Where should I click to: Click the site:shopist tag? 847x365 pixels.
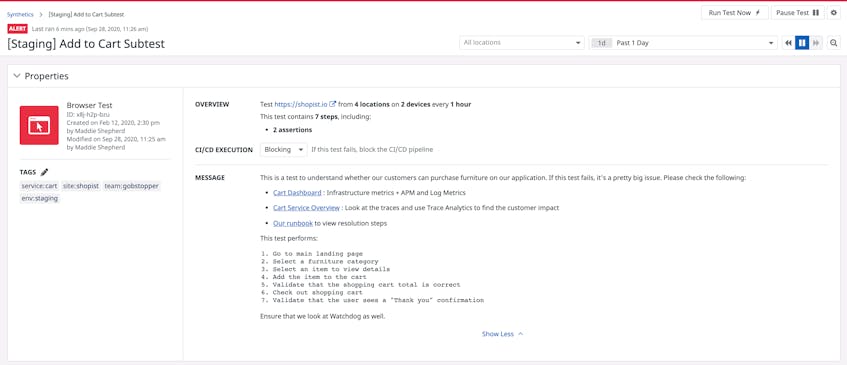pyautogui.click(x=81, y=186)
